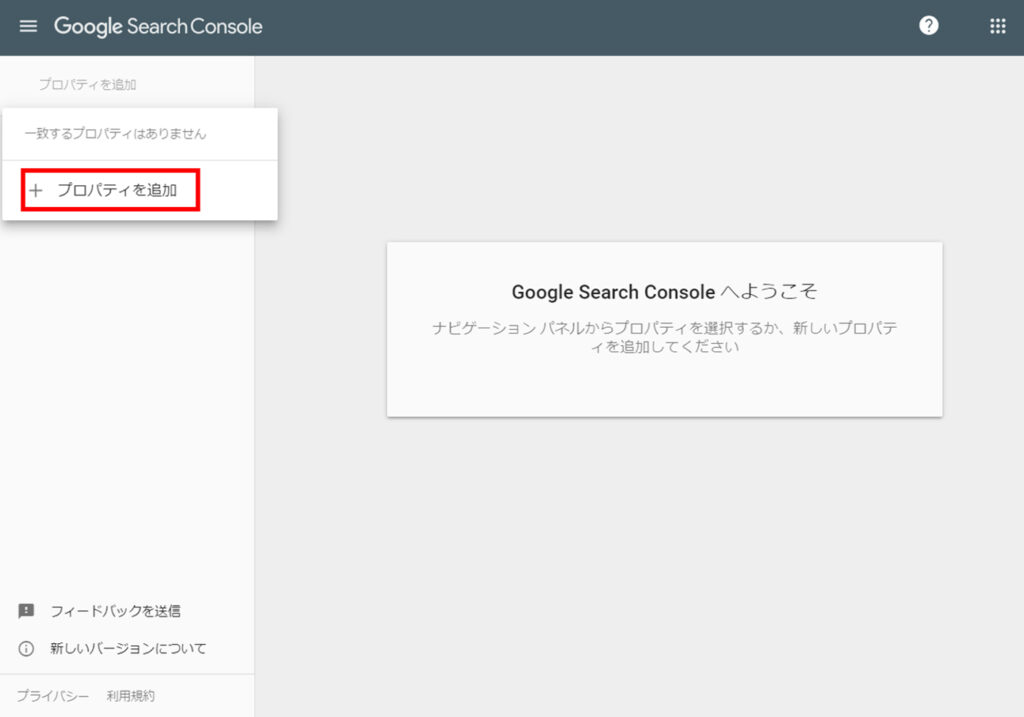1024x717 pixels.
Task: Click the plus icon beside プロパティを追加
Action: coord(36,190)
